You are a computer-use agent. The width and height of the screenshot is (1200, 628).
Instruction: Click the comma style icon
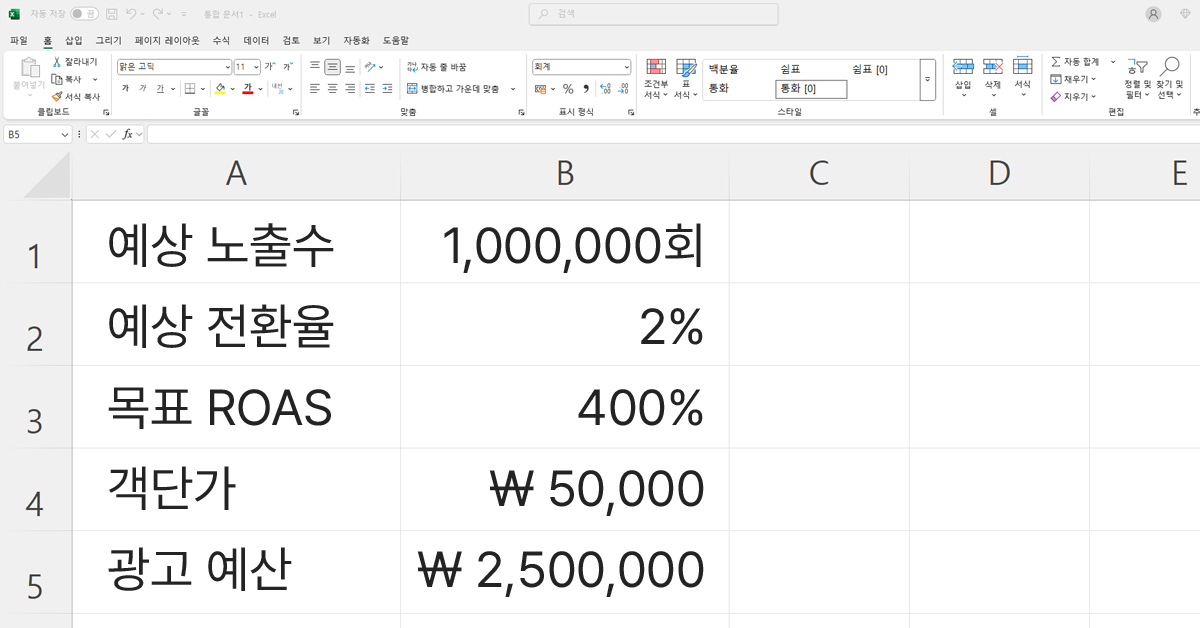coord(586,89)
